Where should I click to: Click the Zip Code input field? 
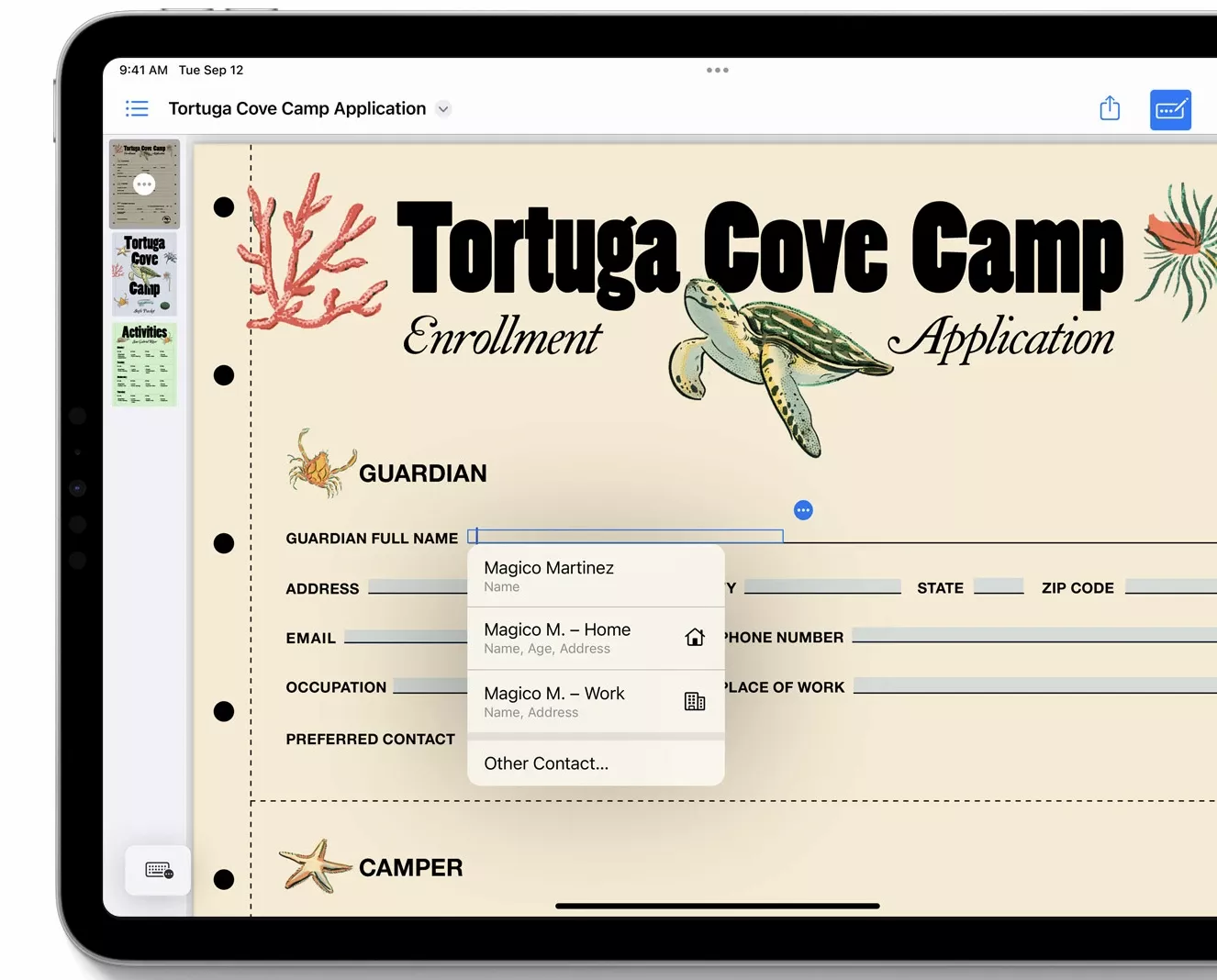(x=1171, y=586)
